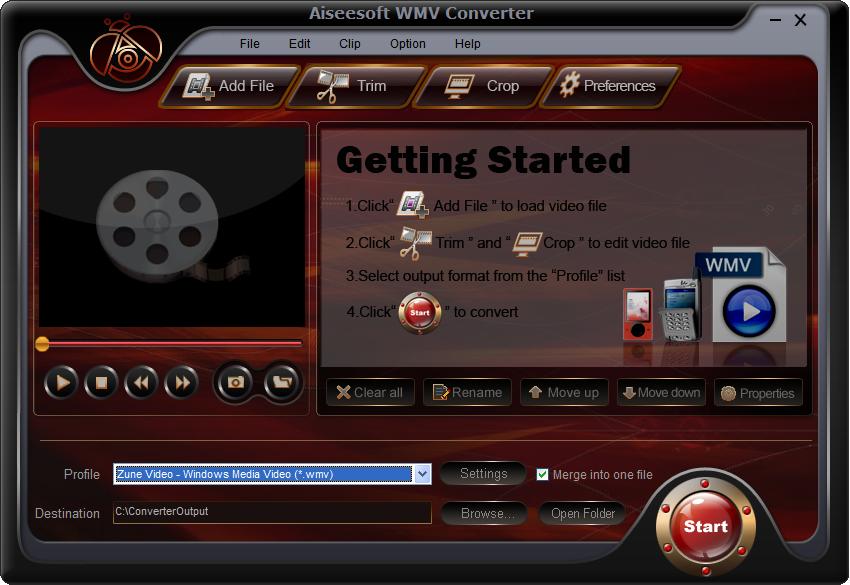Rewind the preview video
Viewport: 850px width, 585px height.
(141, 382)
